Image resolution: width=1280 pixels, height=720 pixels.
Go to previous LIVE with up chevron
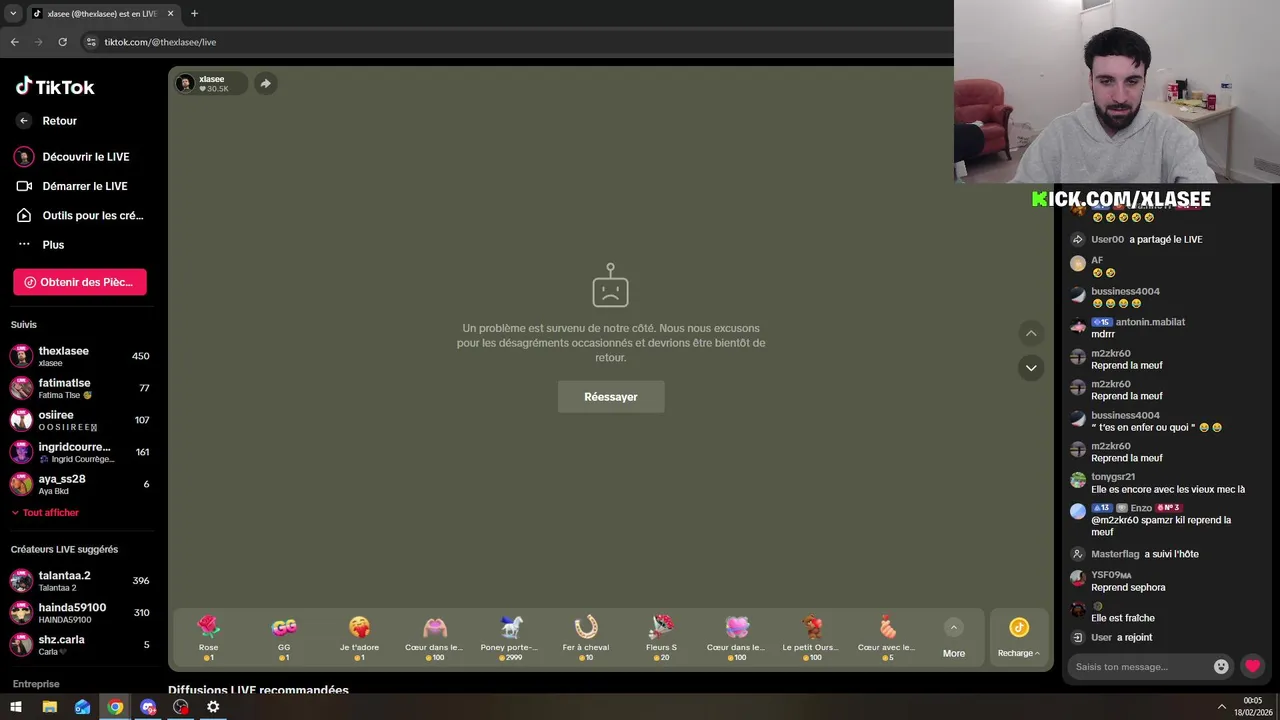point(1031,333)
